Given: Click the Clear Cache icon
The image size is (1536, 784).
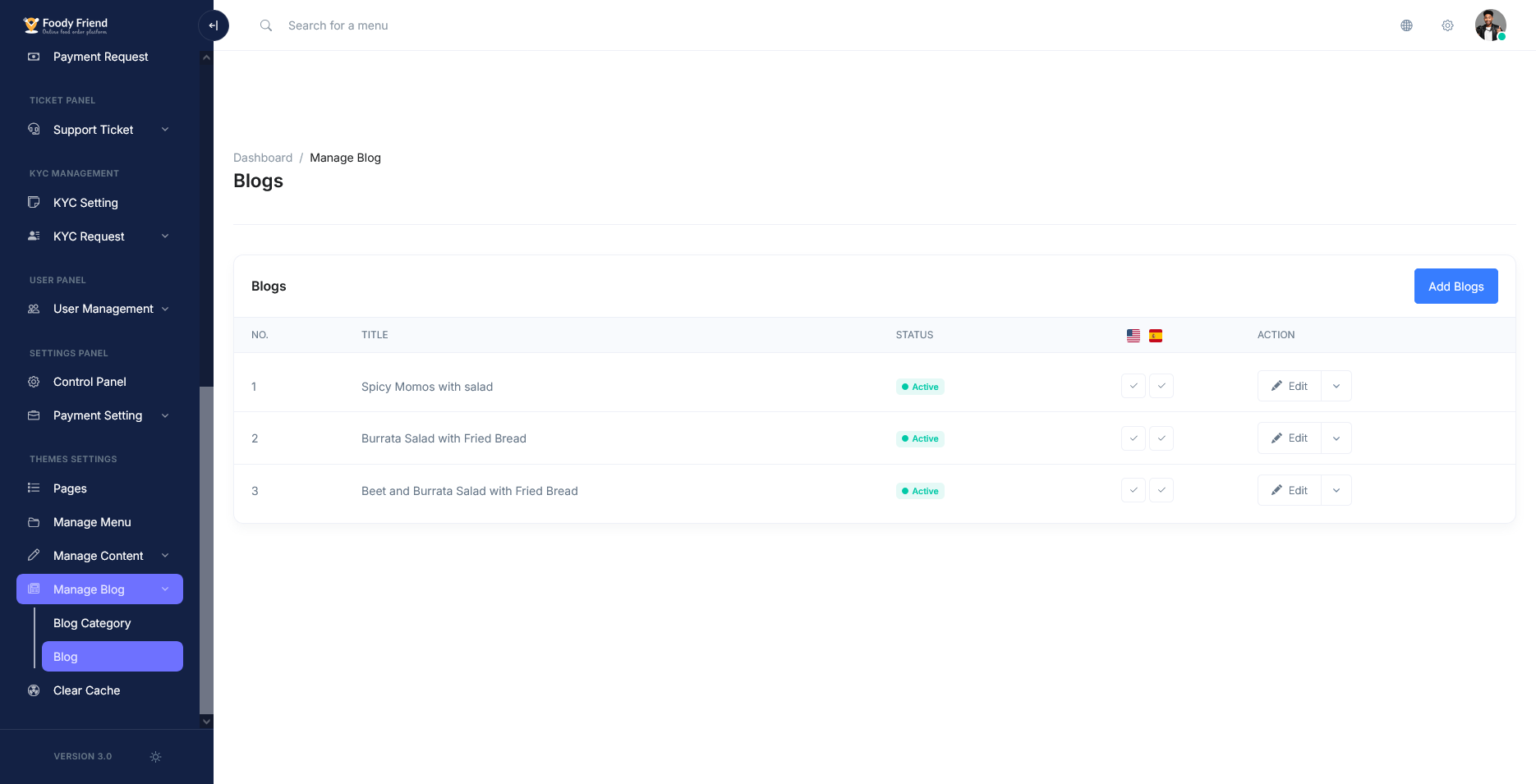Looking at the screenshot, I should [34, 690].
